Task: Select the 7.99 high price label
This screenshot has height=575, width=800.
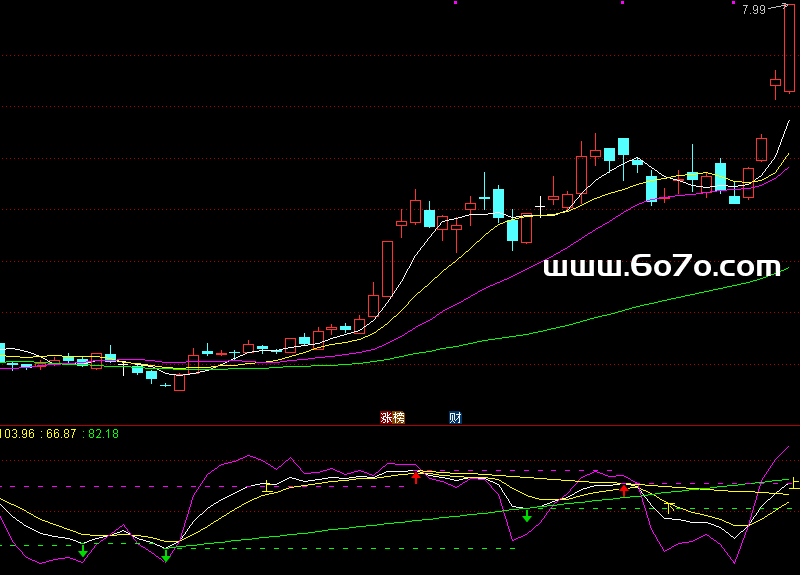Action: 753,10
